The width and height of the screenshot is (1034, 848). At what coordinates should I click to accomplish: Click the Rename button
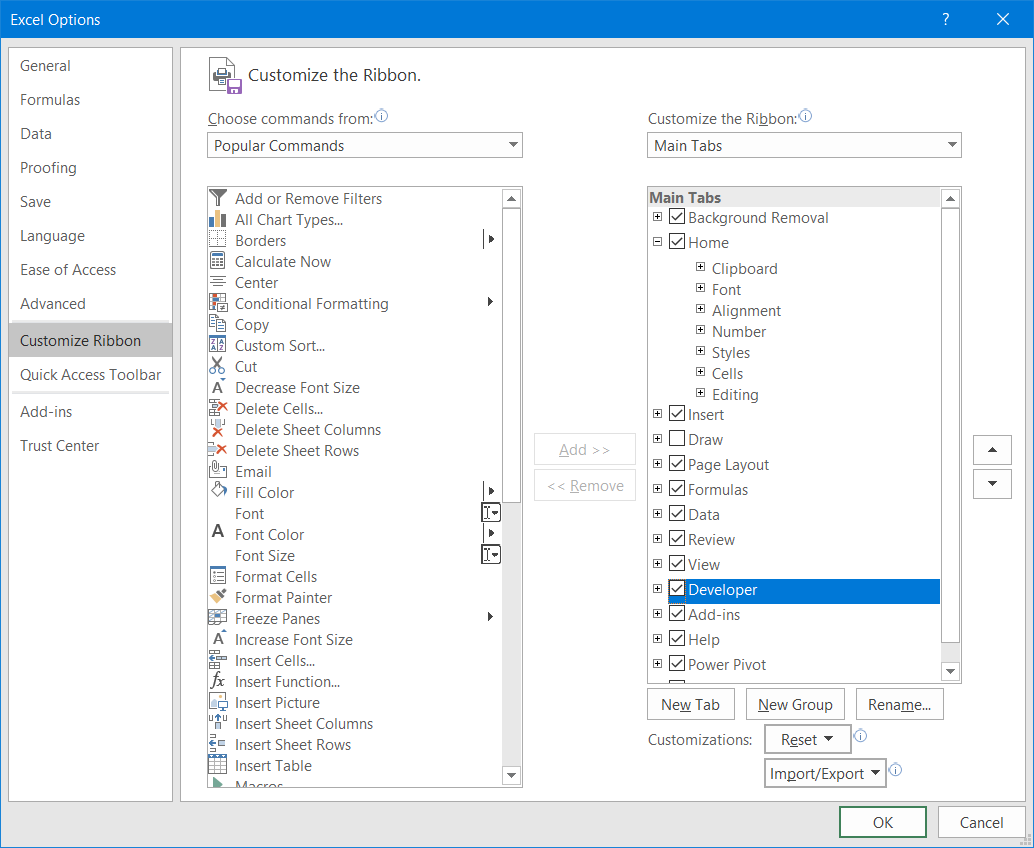pyautogui.click(x=899, y=704)
